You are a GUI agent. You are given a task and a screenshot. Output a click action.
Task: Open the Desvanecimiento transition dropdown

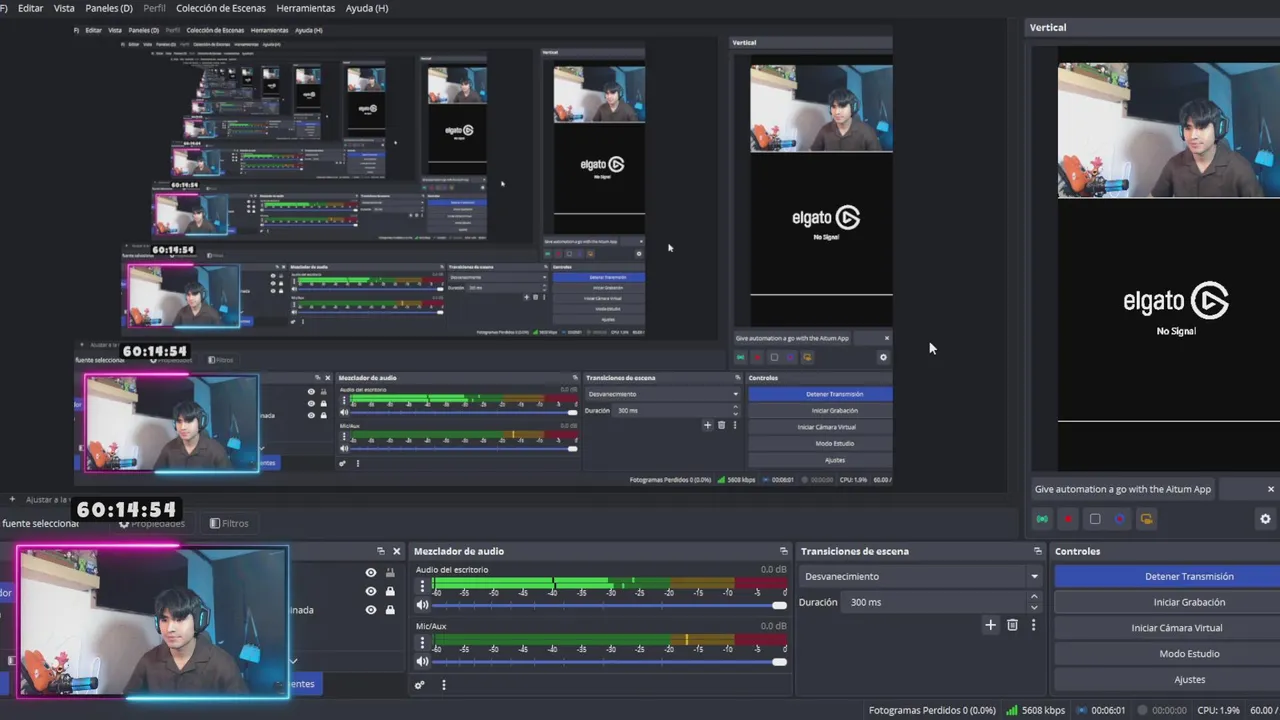920,576
